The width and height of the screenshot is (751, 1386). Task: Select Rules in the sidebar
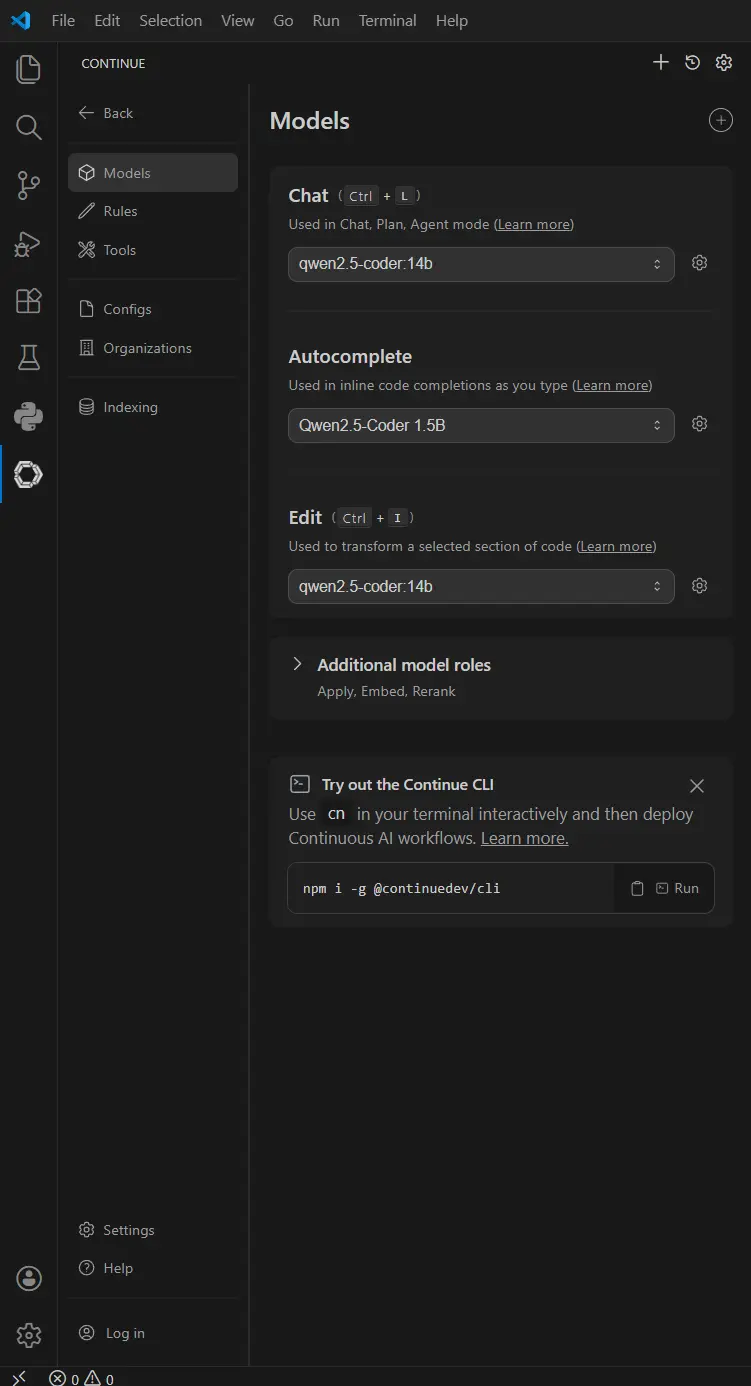pyautogui.click(x=120, y=211)
